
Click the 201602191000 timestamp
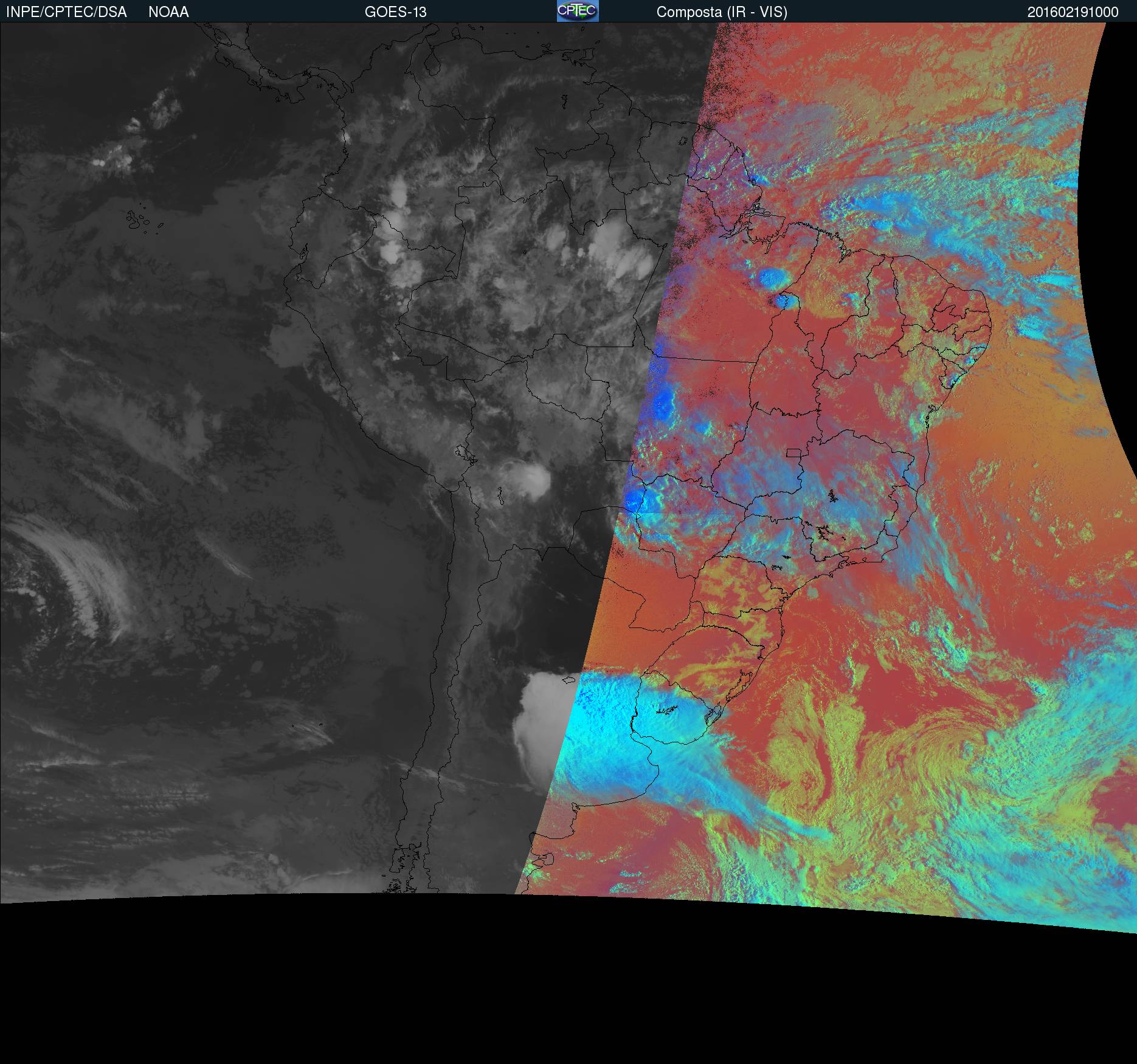(1073, 12)
